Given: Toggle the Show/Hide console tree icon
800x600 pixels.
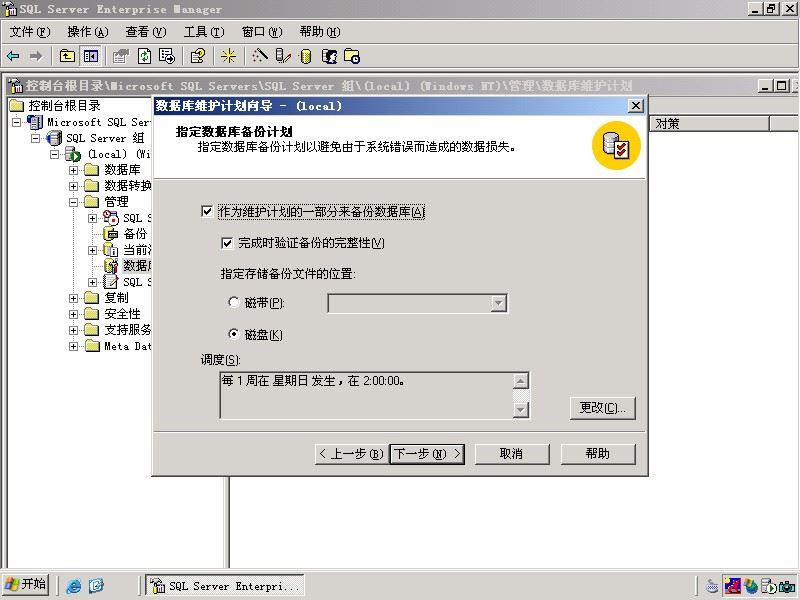Looking at the screenshot, I should pyautogui.click(x=91, y=56).
